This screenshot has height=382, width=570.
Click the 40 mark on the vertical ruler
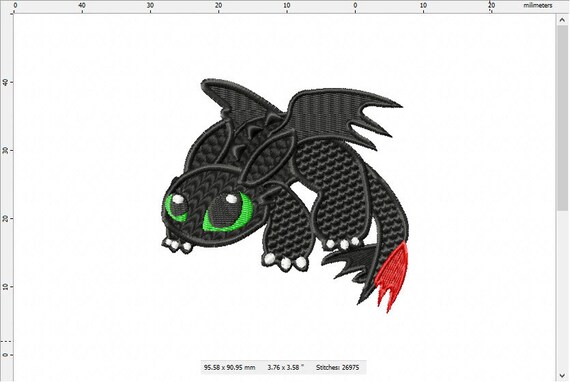click(5, 82)
